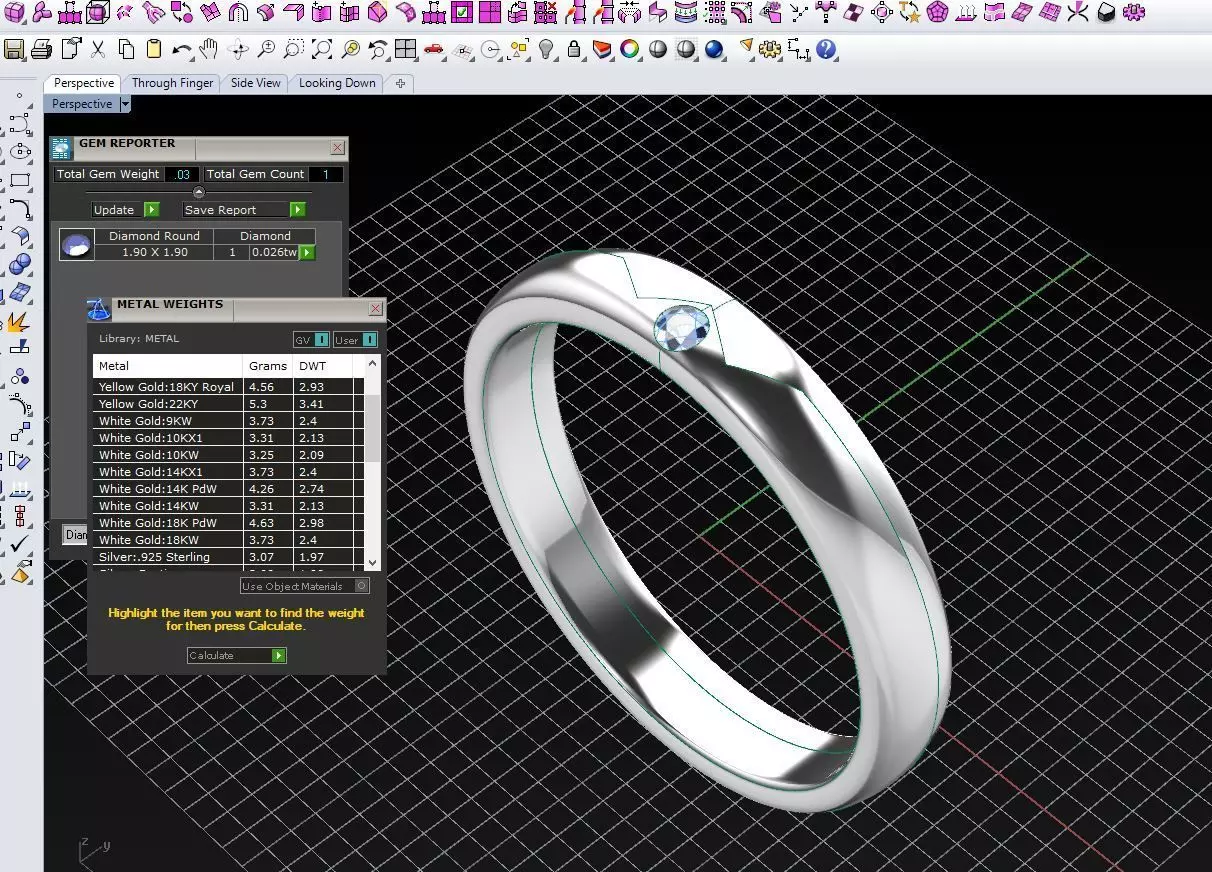Screen dimensions: 1212x872
Task: Click the Save floppy disk icon
Action: [x=13, y=49]
